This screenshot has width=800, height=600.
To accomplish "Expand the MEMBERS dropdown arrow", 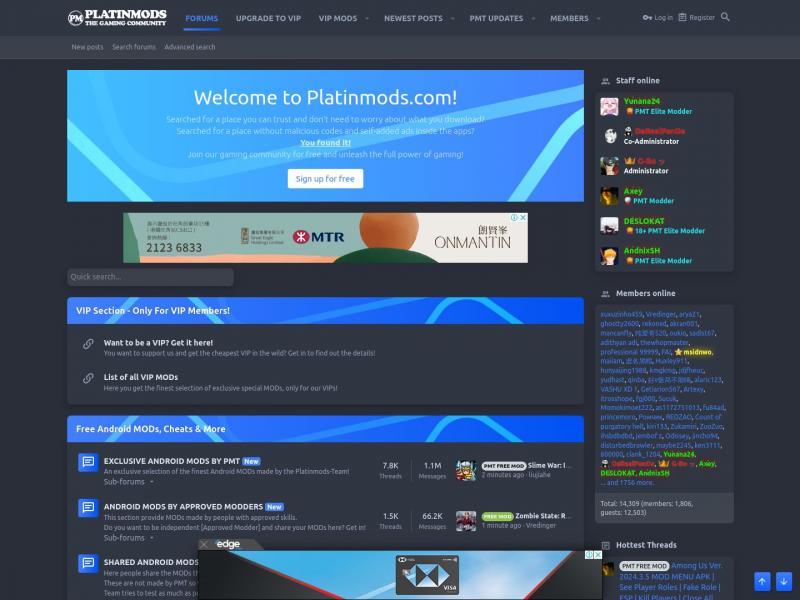I will coord(598,18).
